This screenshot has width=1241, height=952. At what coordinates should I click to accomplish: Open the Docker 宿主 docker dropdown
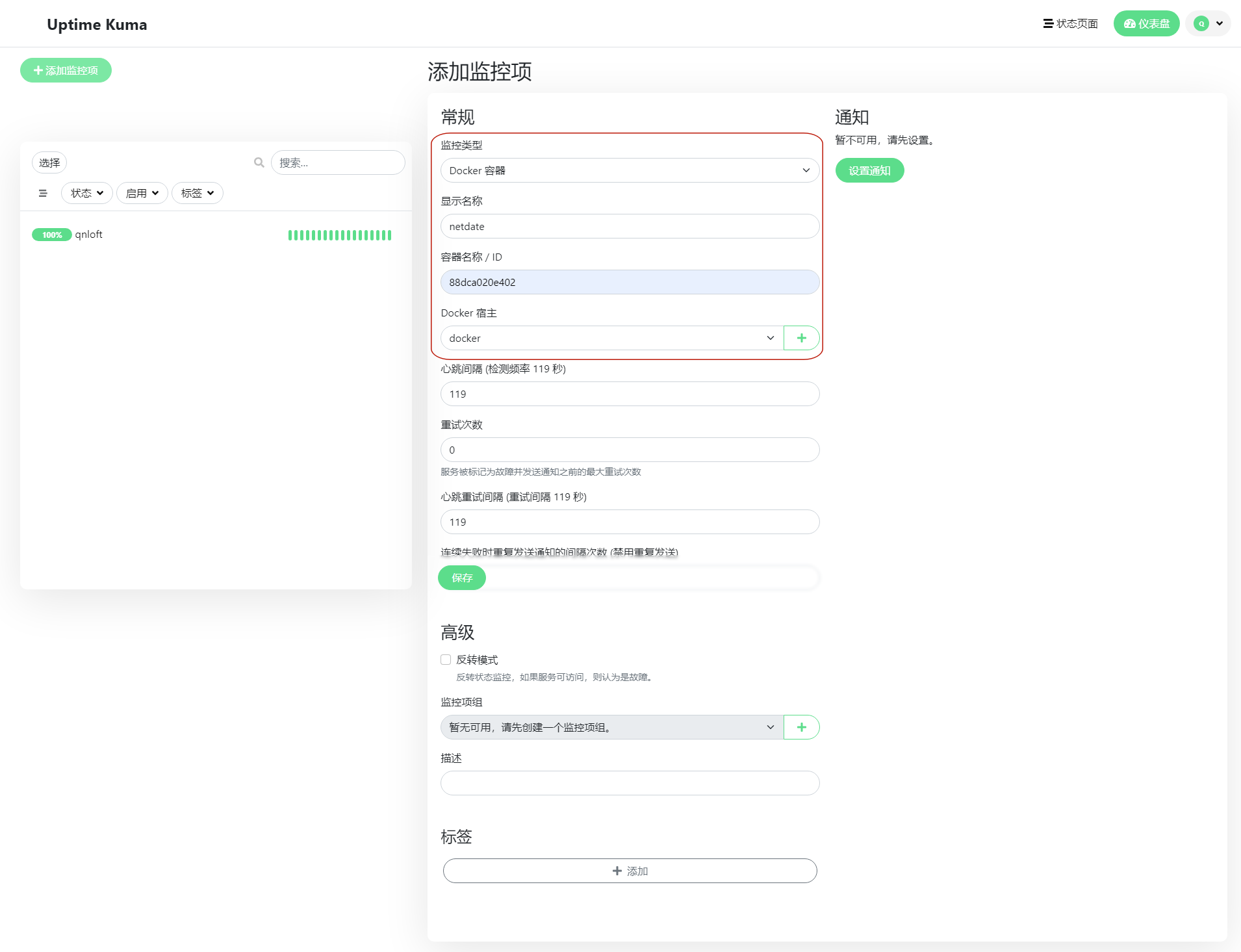click(612, 338)
